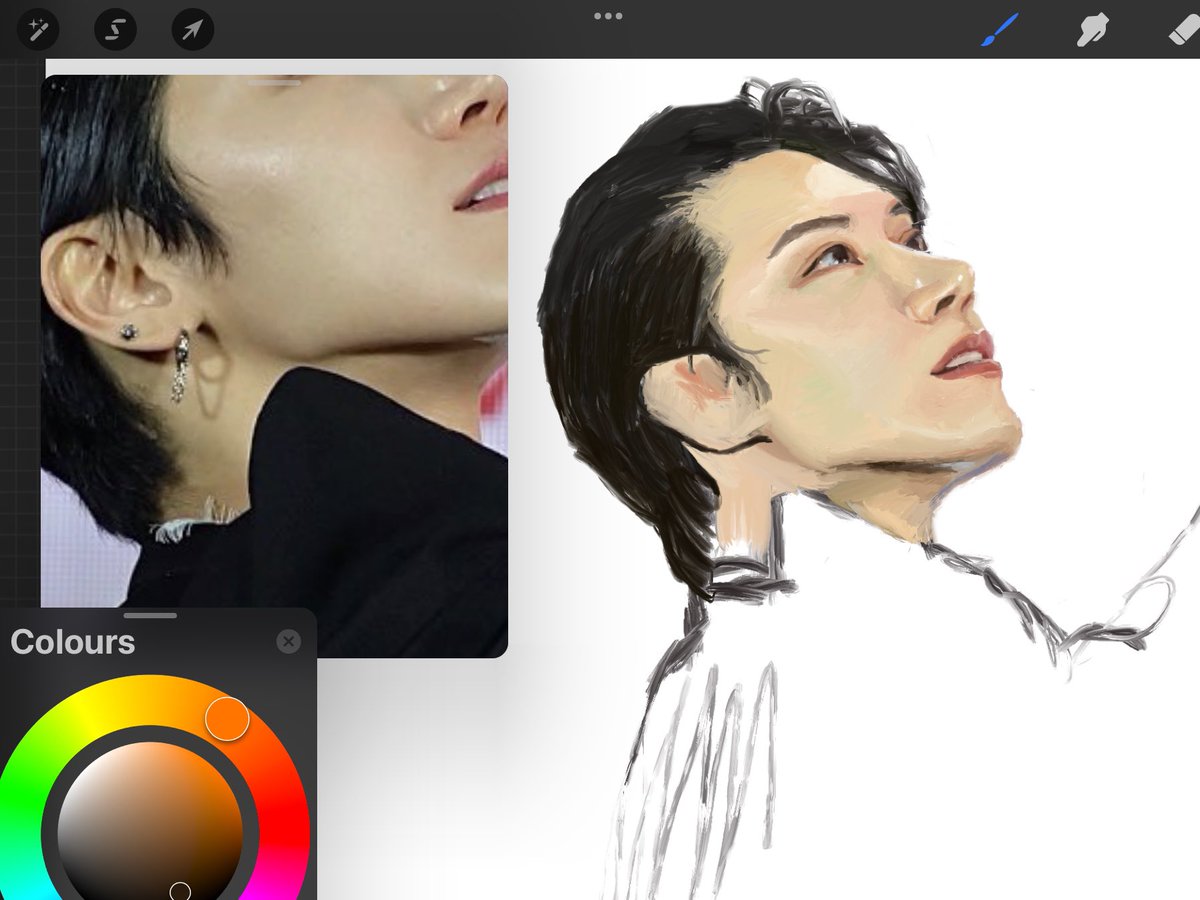Click the Colours panel title
1200x900 pixels.
click(73, 642)
